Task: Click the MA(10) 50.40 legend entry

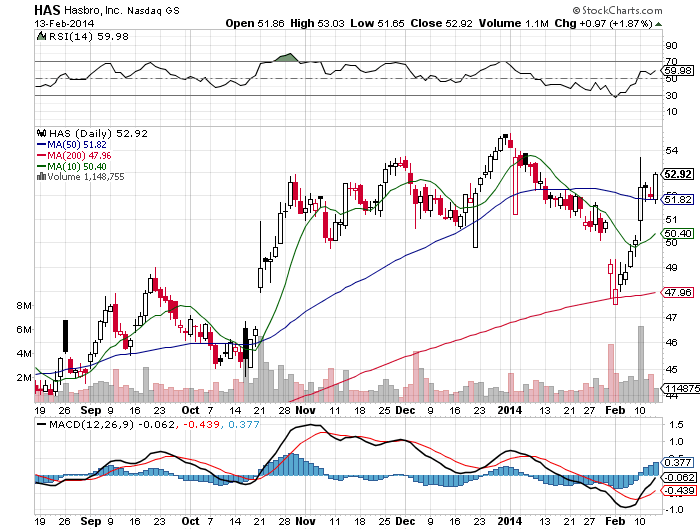Action: click(x=77, y=167)
